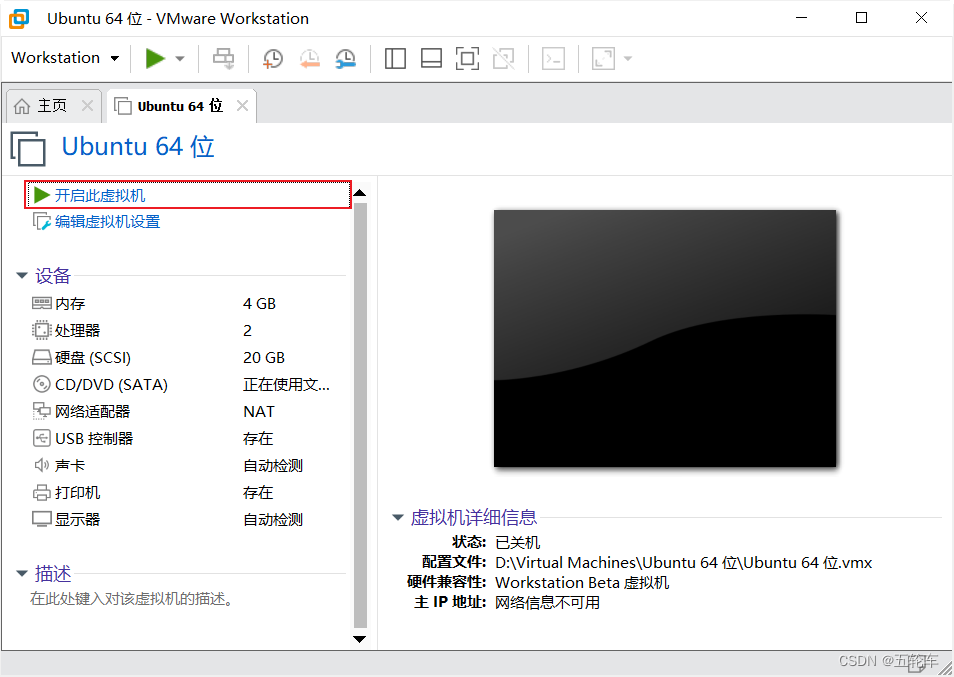The image size is (954, 677).
Task: Toggle the thumbnail bar visibility icon
Action: coord(431,58)
